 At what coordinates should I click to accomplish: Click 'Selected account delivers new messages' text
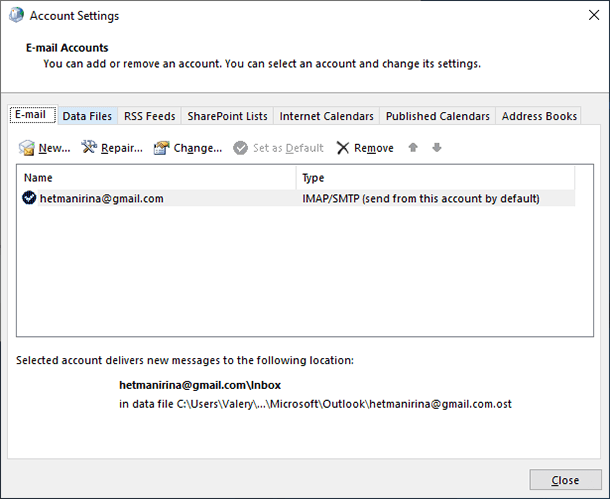click(x=185, y=360)
